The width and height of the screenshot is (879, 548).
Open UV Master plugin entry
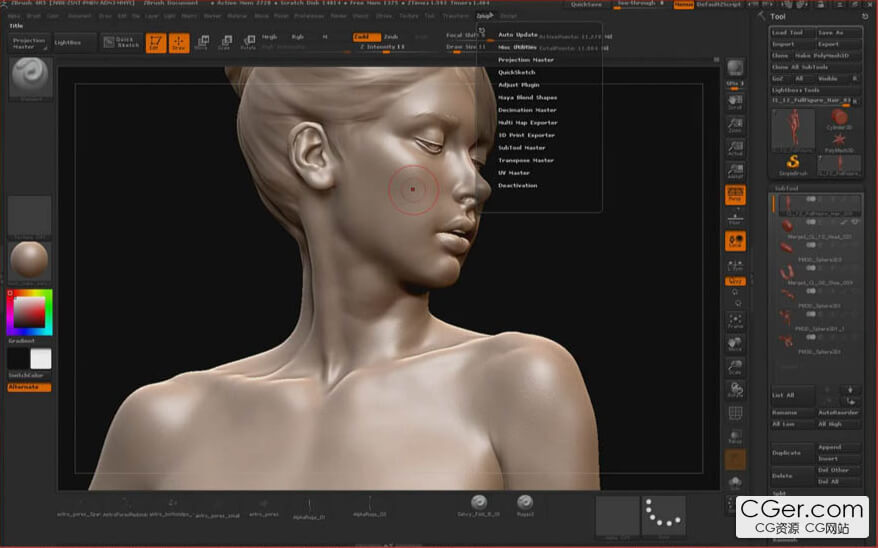(513, 173)
